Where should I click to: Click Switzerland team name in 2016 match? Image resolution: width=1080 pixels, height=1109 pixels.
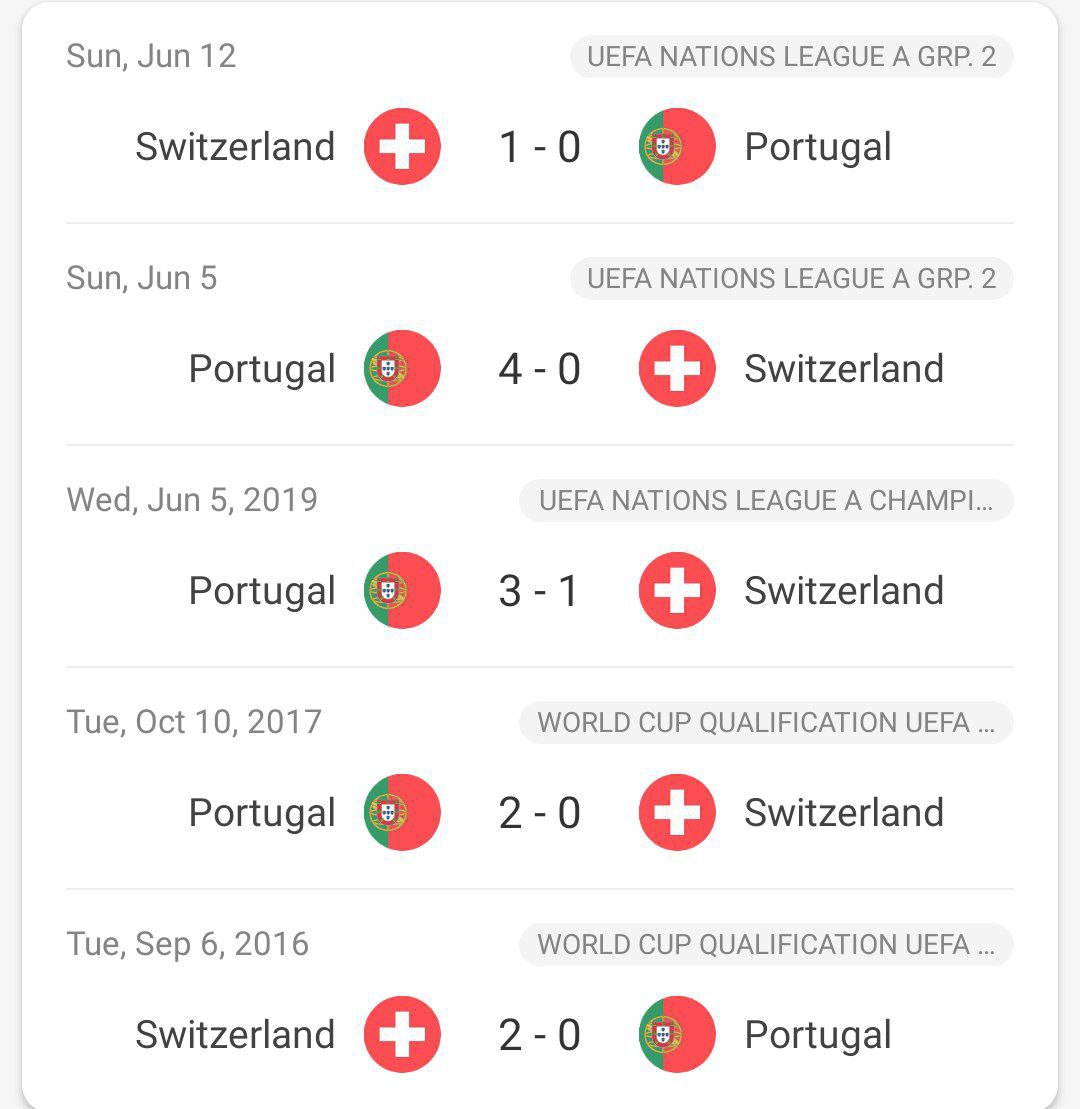click(x=235, y=1035)
